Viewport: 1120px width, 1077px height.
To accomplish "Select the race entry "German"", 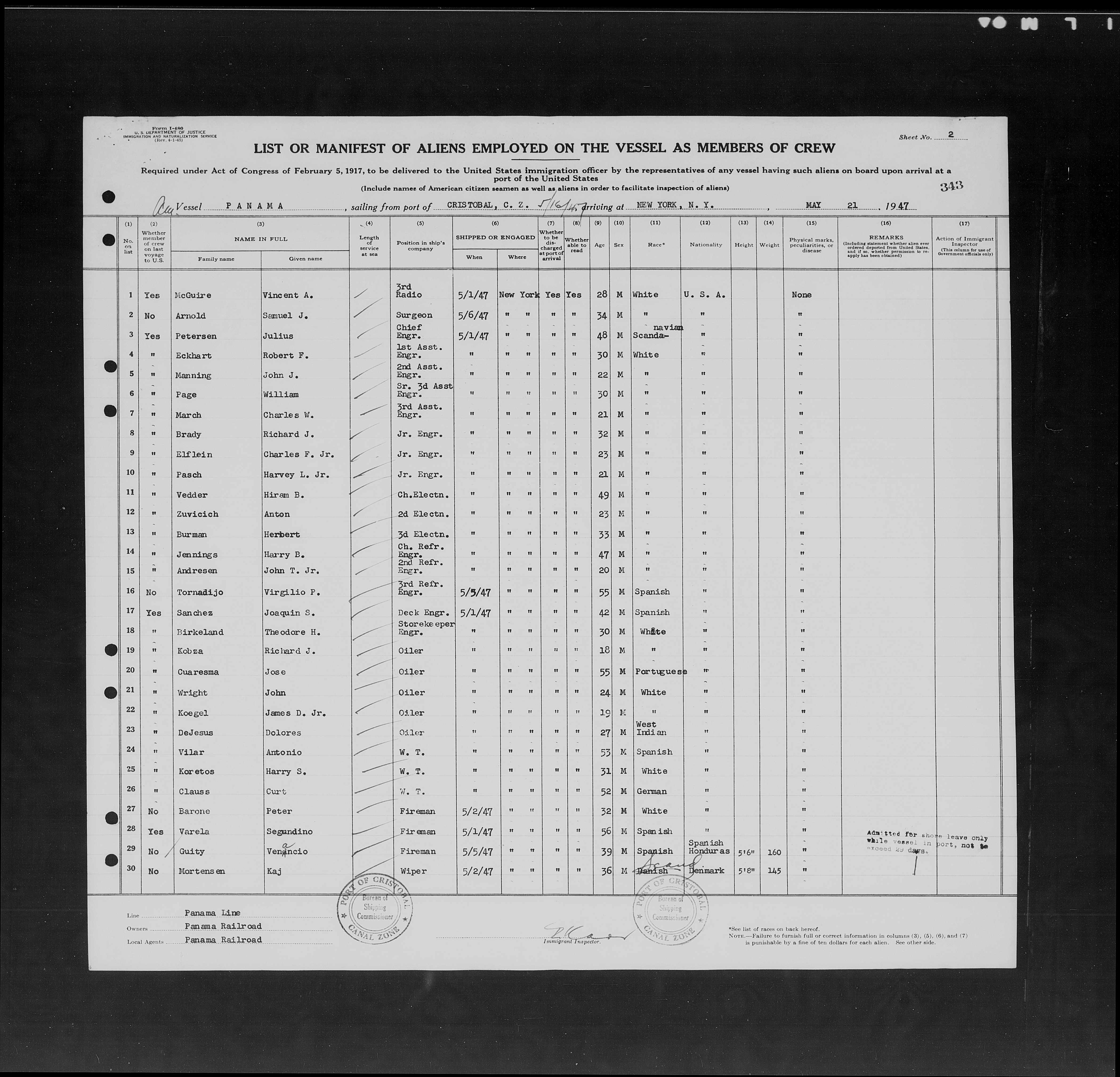I will click(652, 792).
